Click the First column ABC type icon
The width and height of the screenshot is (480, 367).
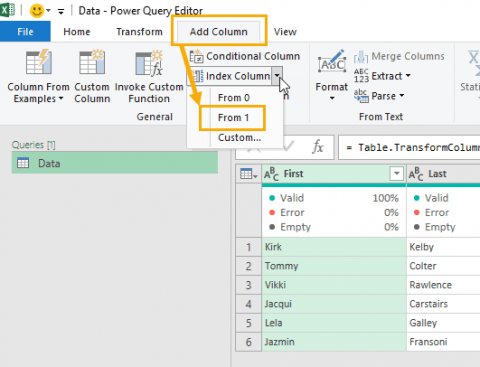pyautogui.click(x=271, y=174)
